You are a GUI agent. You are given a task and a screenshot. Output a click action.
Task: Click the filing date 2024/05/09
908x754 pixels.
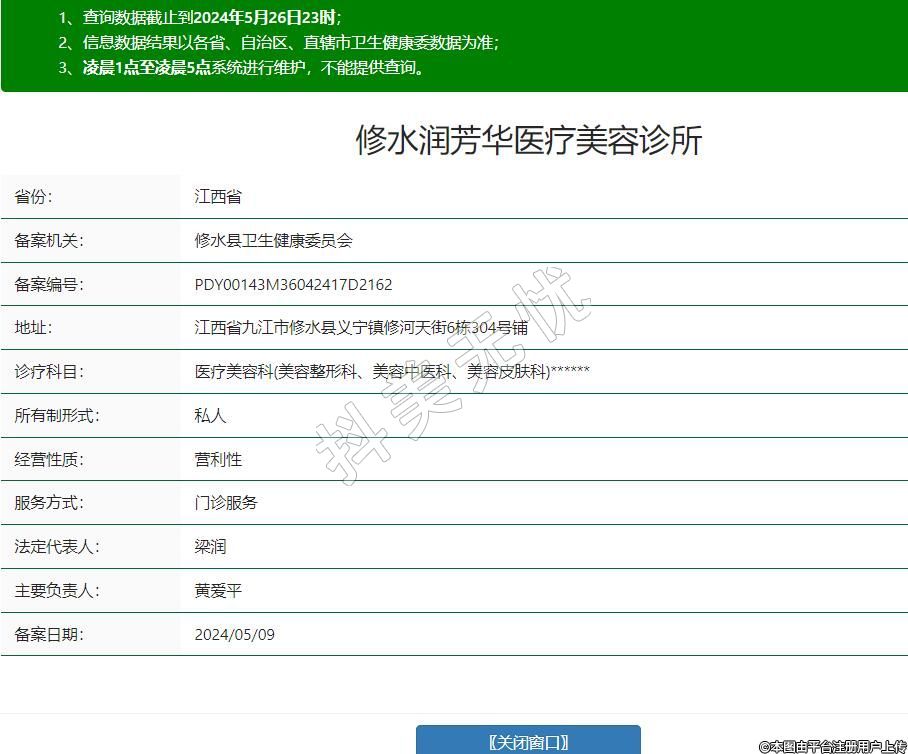pos(234,635)
